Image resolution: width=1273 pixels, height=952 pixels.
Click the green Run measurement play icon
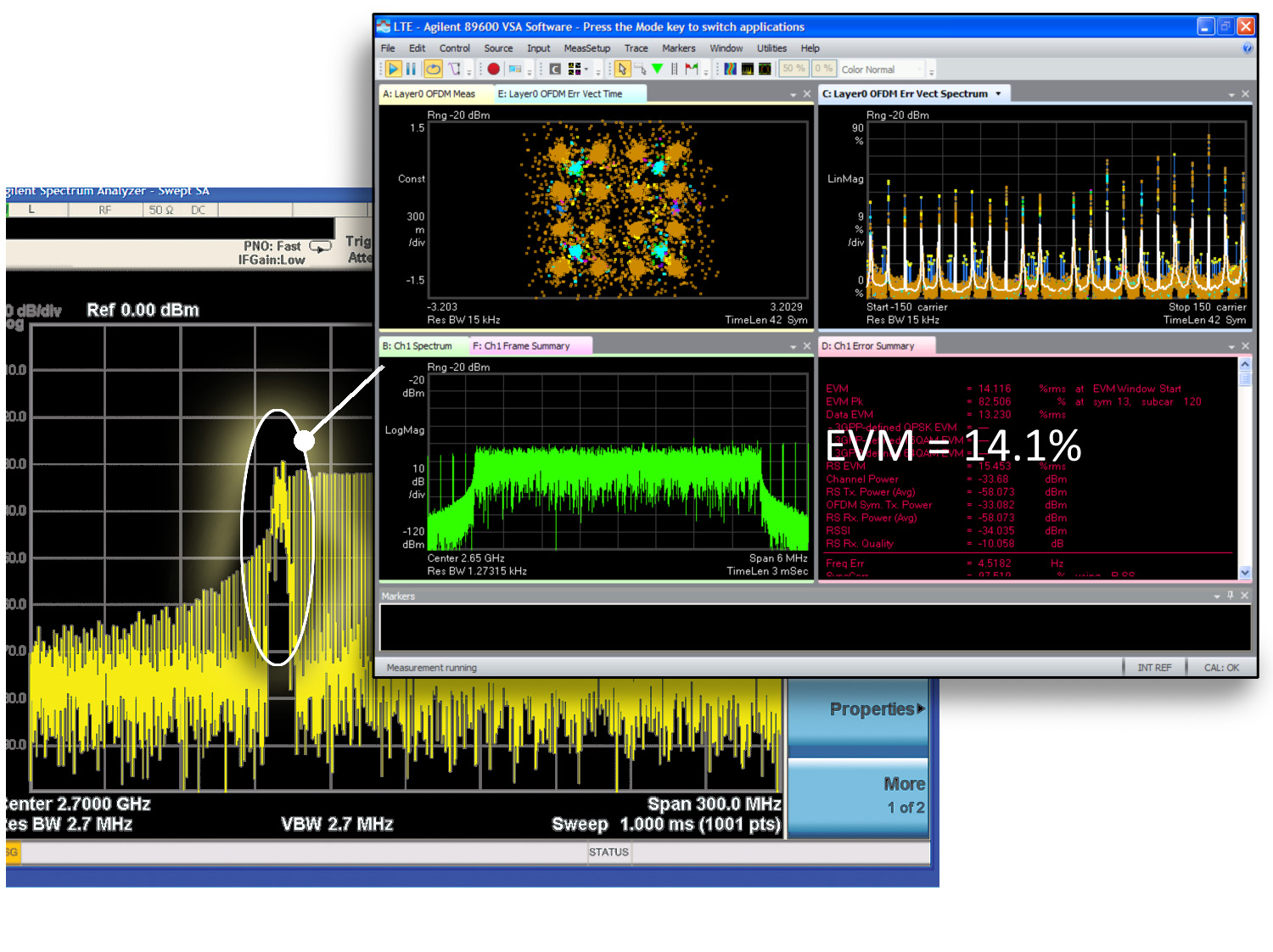click(393, 69)
